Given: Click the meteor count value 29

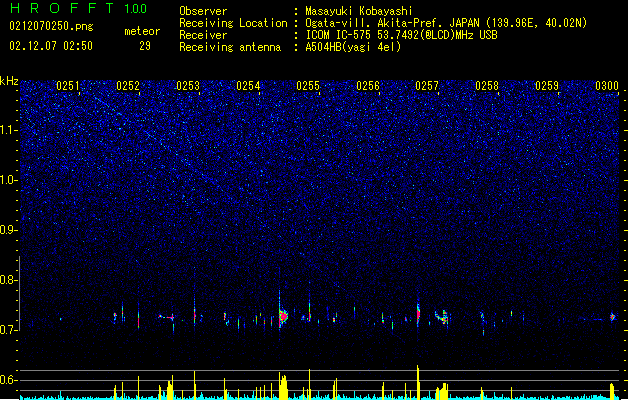Looking at the screenshot, I should (145, 46).
